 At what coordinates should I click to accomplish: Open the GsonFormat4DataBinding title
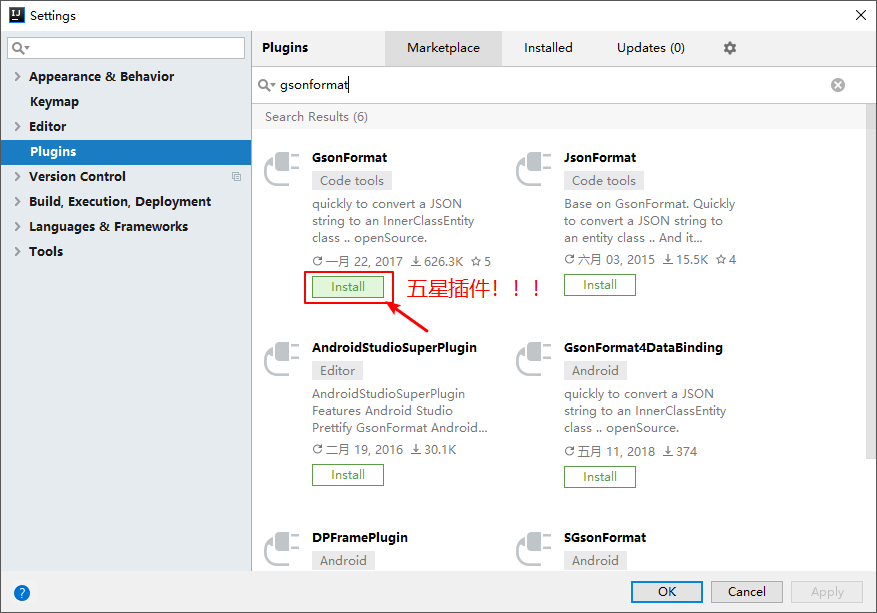click(643, 348)
